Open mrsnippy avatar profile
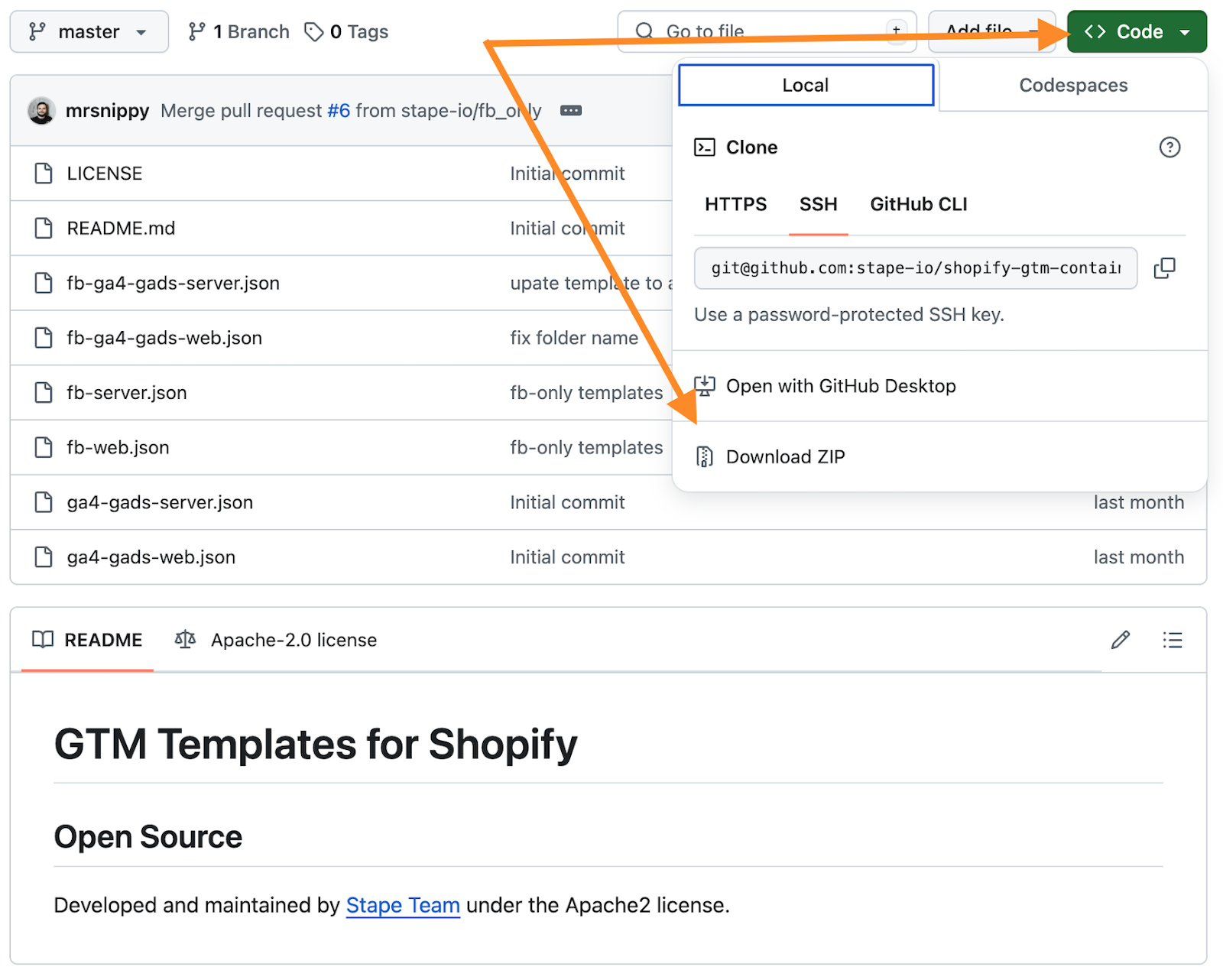The image size is (1223, 980). pyautogui.click(x=41, y=111)
